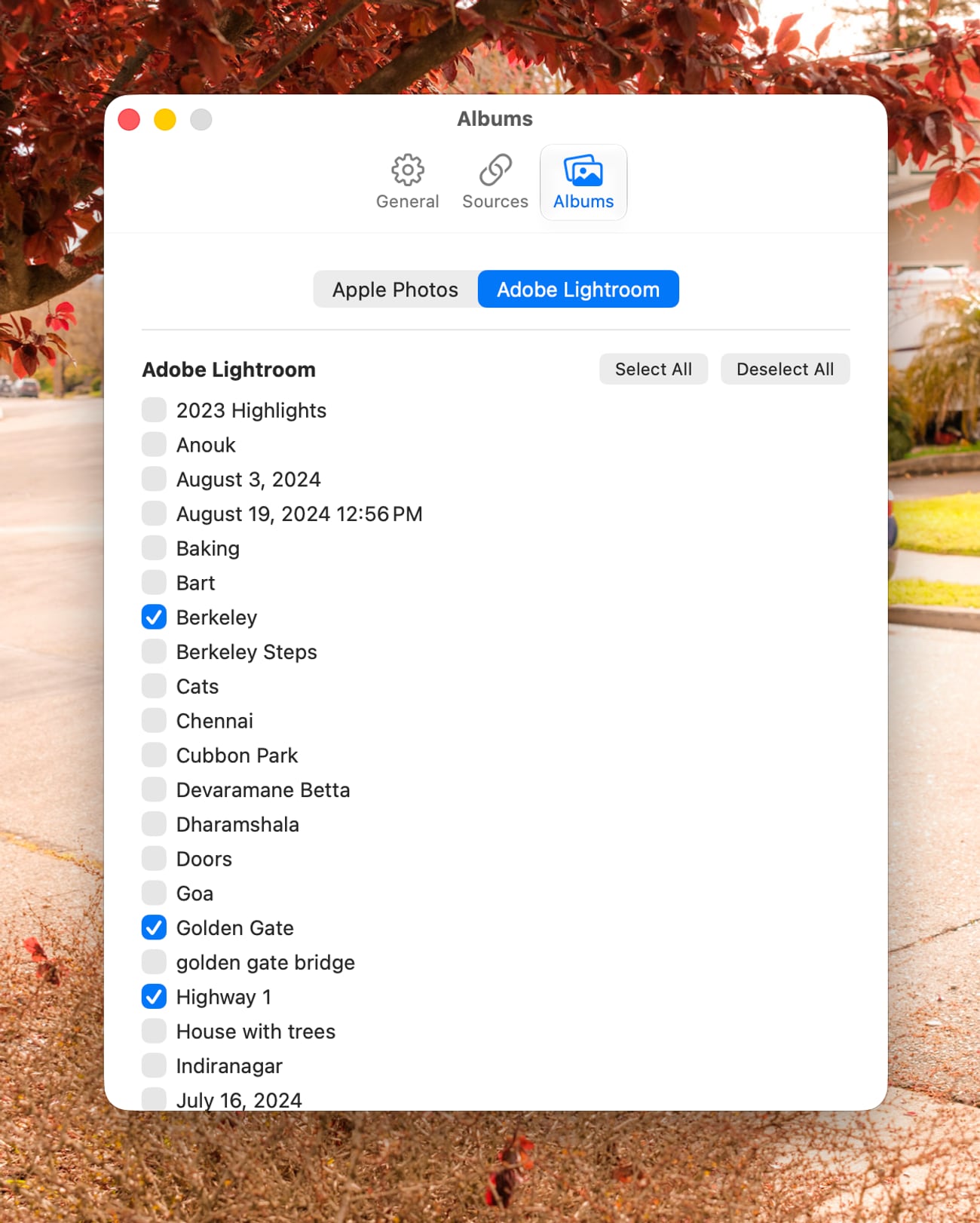Select the Albums toolbar tab
The image size is (980, 1223).
tap(583, 182)
